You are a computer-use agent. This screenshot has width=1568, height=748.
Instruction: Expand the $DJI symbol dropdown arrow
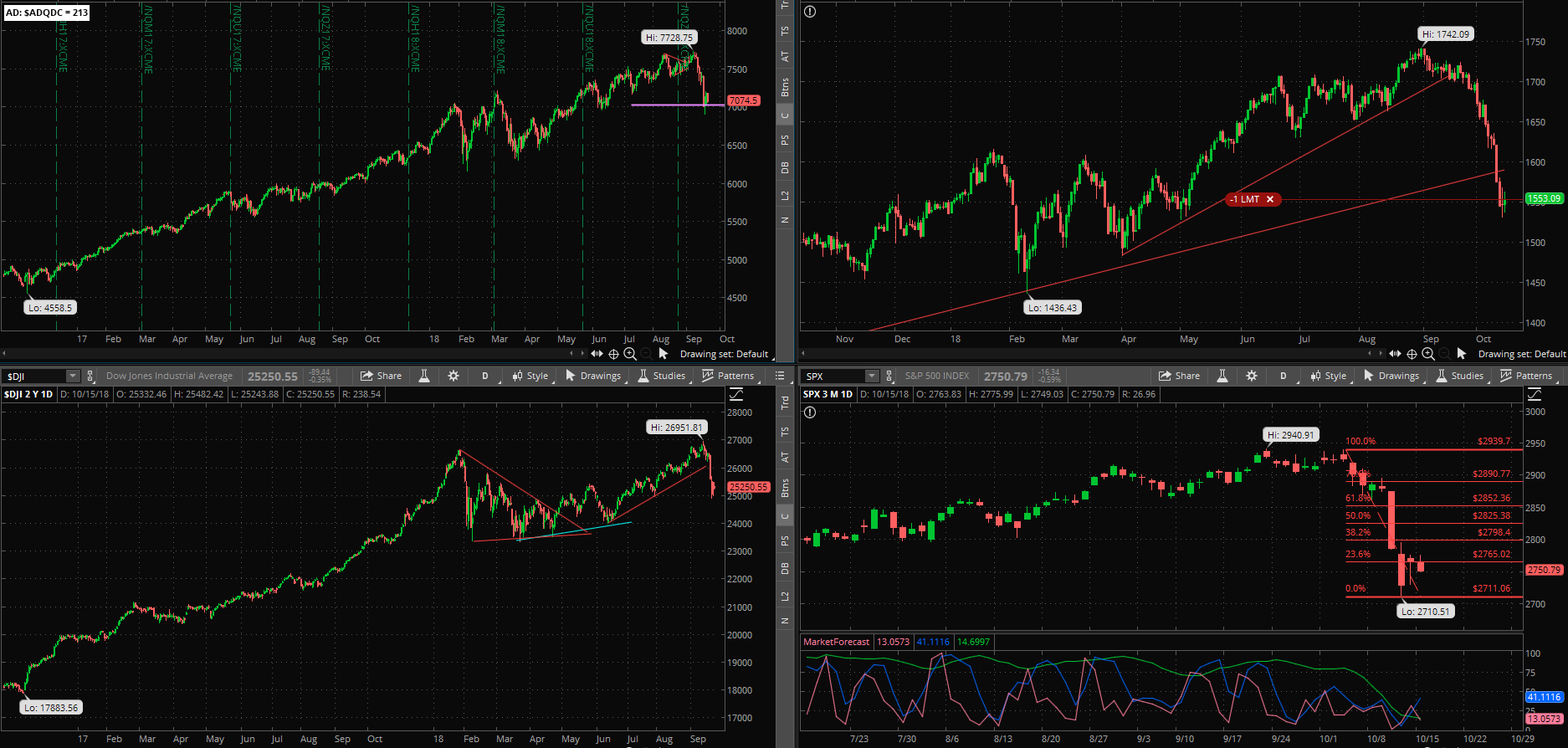pos(73,377)
